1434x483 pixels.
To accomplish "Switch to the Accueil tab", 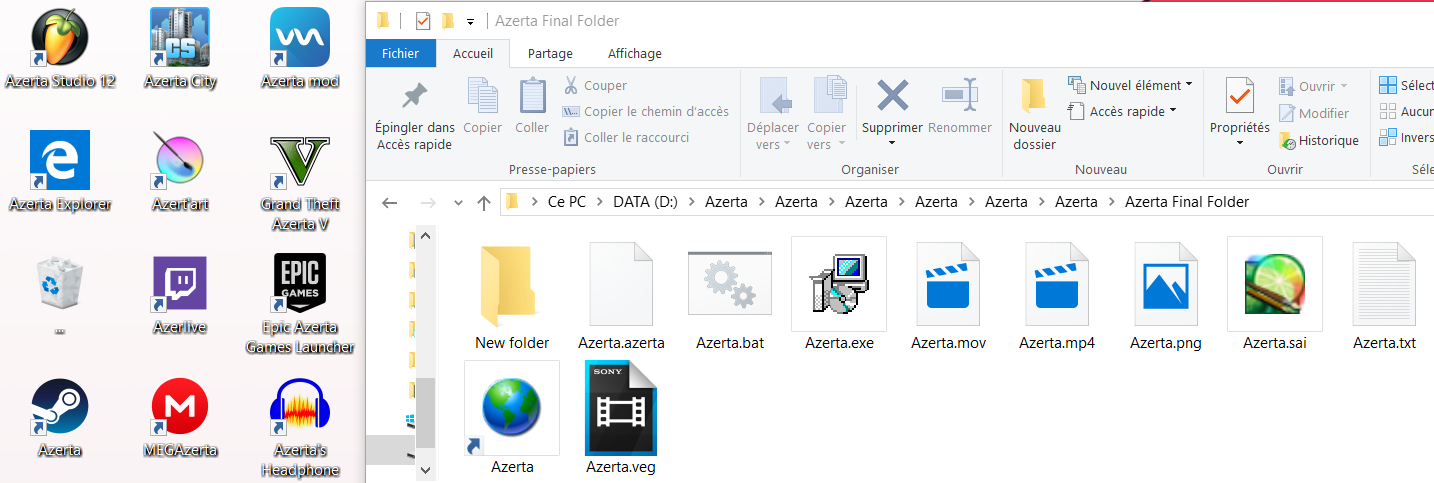I will pos(473,53).
